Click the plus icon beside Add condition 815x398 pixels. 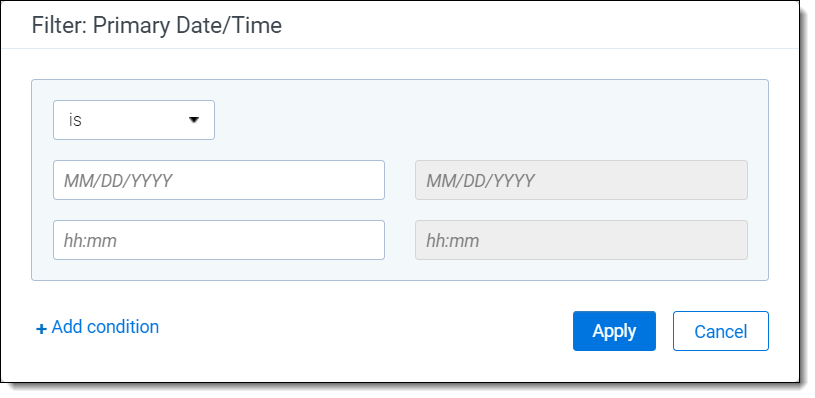coord(41,328)
